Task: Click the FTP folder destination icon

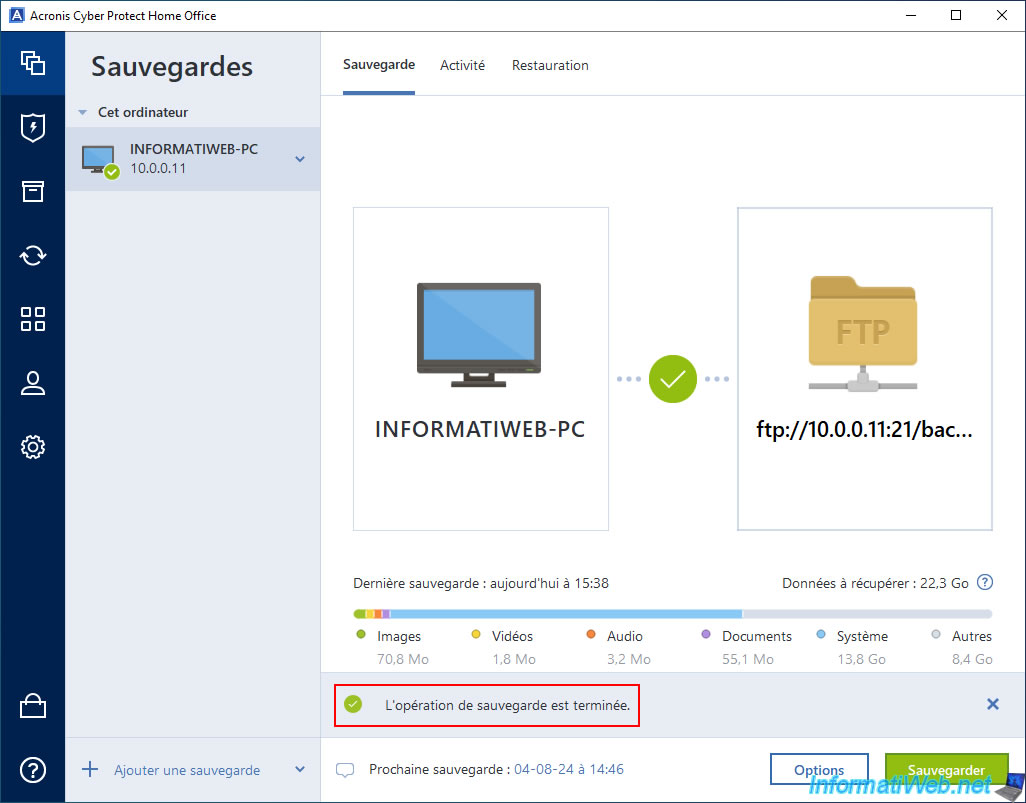Action: coord(862,334)
